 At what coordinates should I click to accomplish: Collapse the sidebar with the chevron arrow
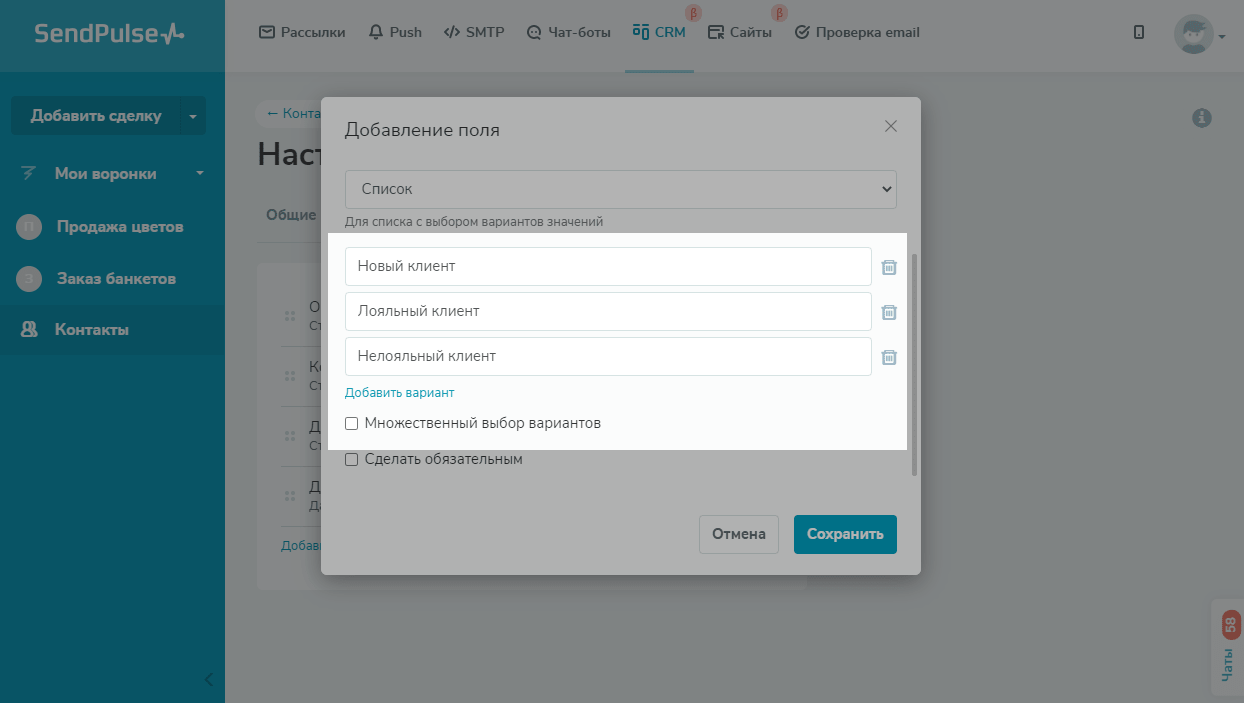coord(209,679)
